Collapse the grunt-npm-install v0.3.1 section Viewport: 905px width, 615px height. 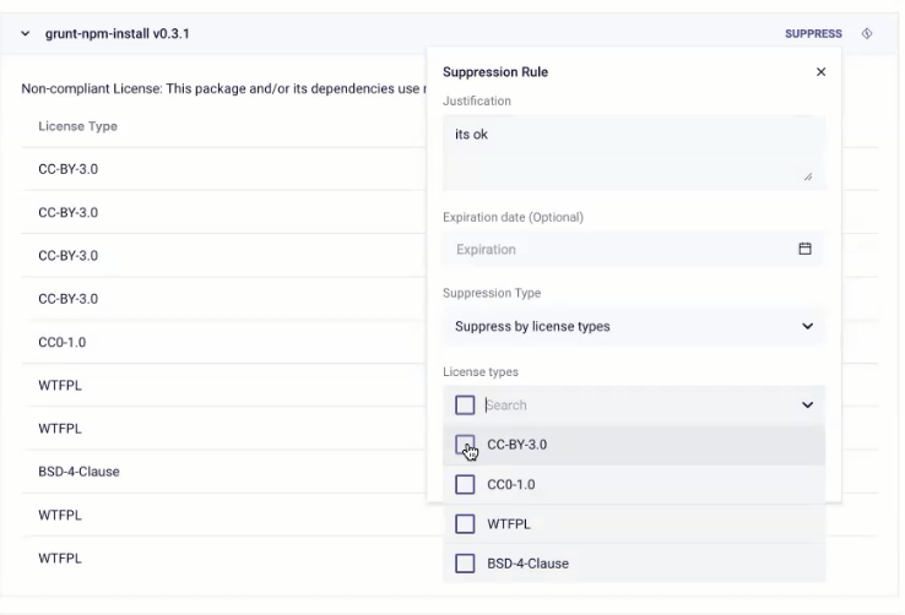pos(25,34)
